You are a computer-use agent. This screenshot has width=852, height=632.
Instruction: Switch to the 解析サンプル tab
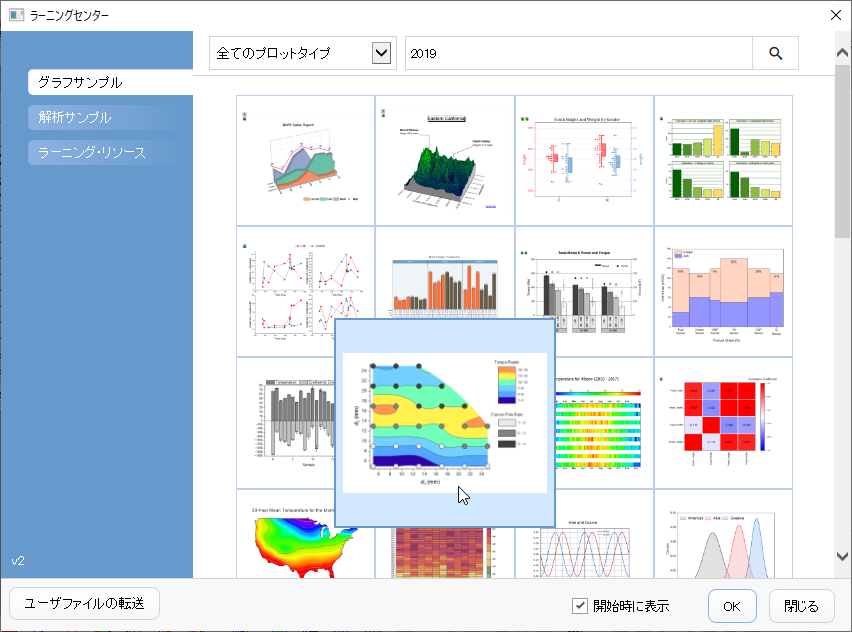click(110, 117)
